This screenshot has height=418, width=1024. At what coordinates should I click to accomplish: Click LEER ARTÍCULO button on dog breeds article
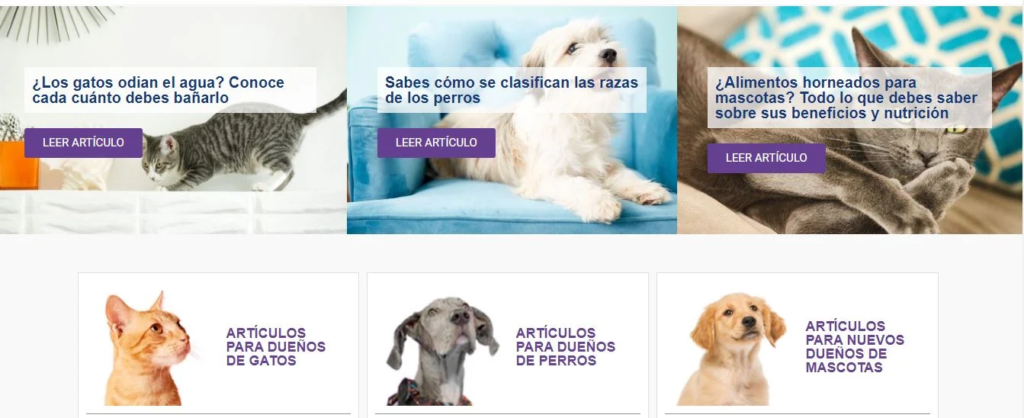tap(436, 142)
